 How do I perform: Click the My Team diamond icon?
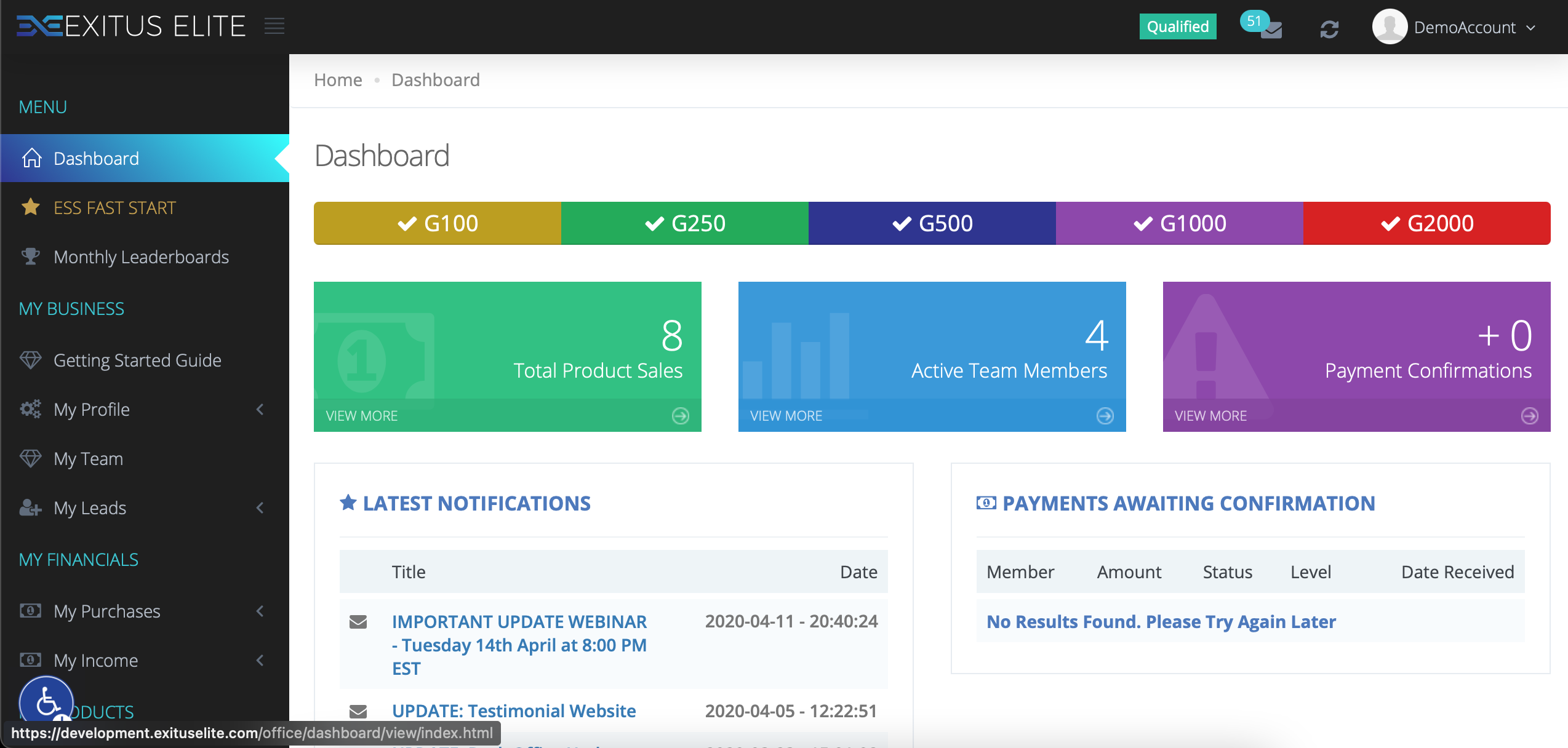tap(31, 458)
